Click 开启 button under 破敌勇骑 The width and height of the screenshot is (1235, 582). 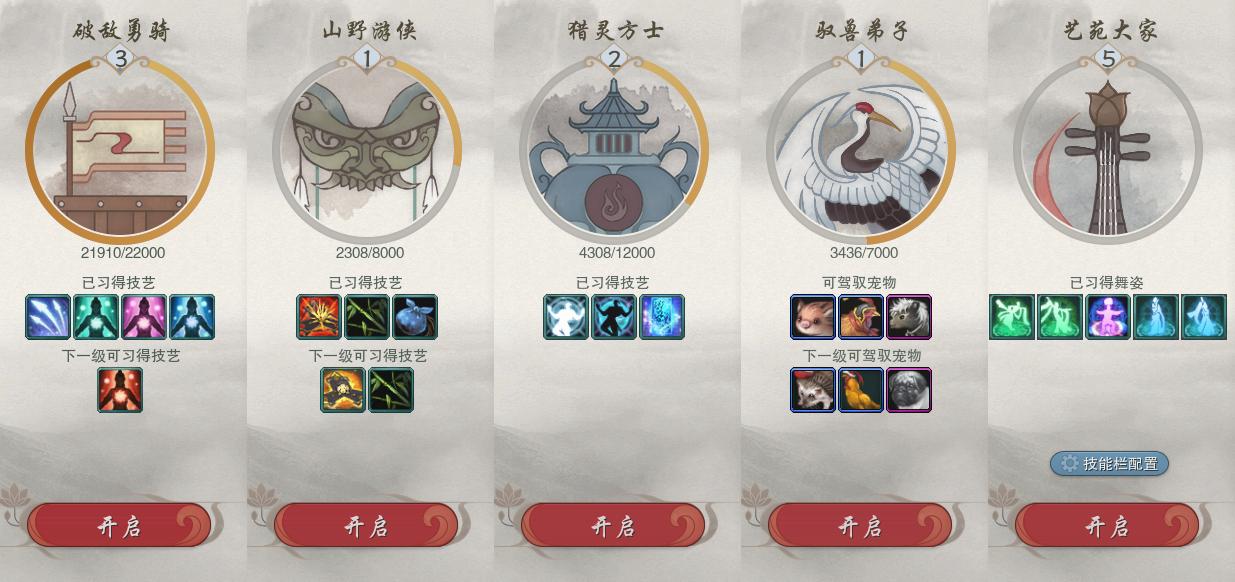coord(119,526)
